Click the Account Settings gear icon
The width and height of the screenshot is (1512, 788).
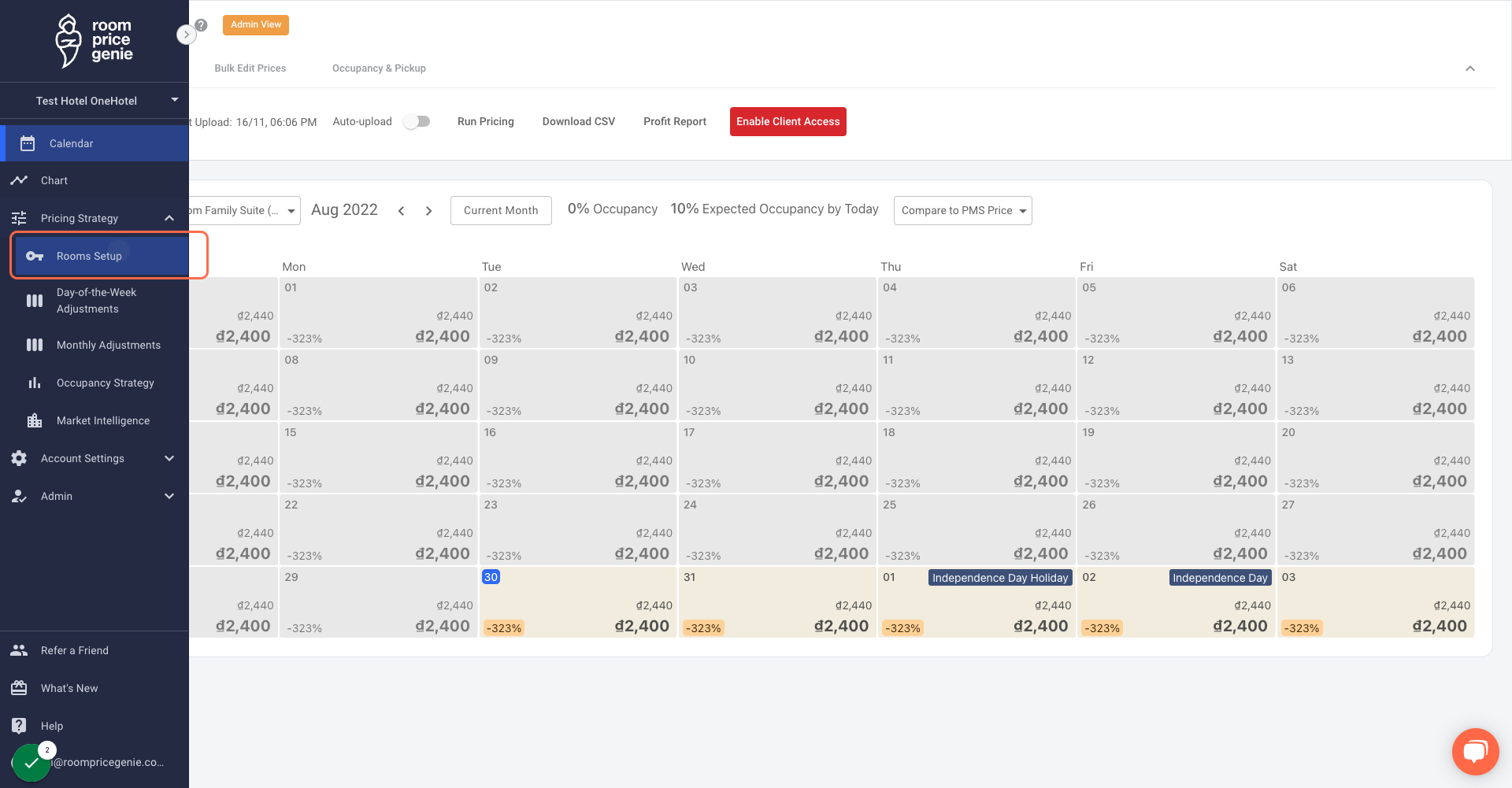(19, 458)
